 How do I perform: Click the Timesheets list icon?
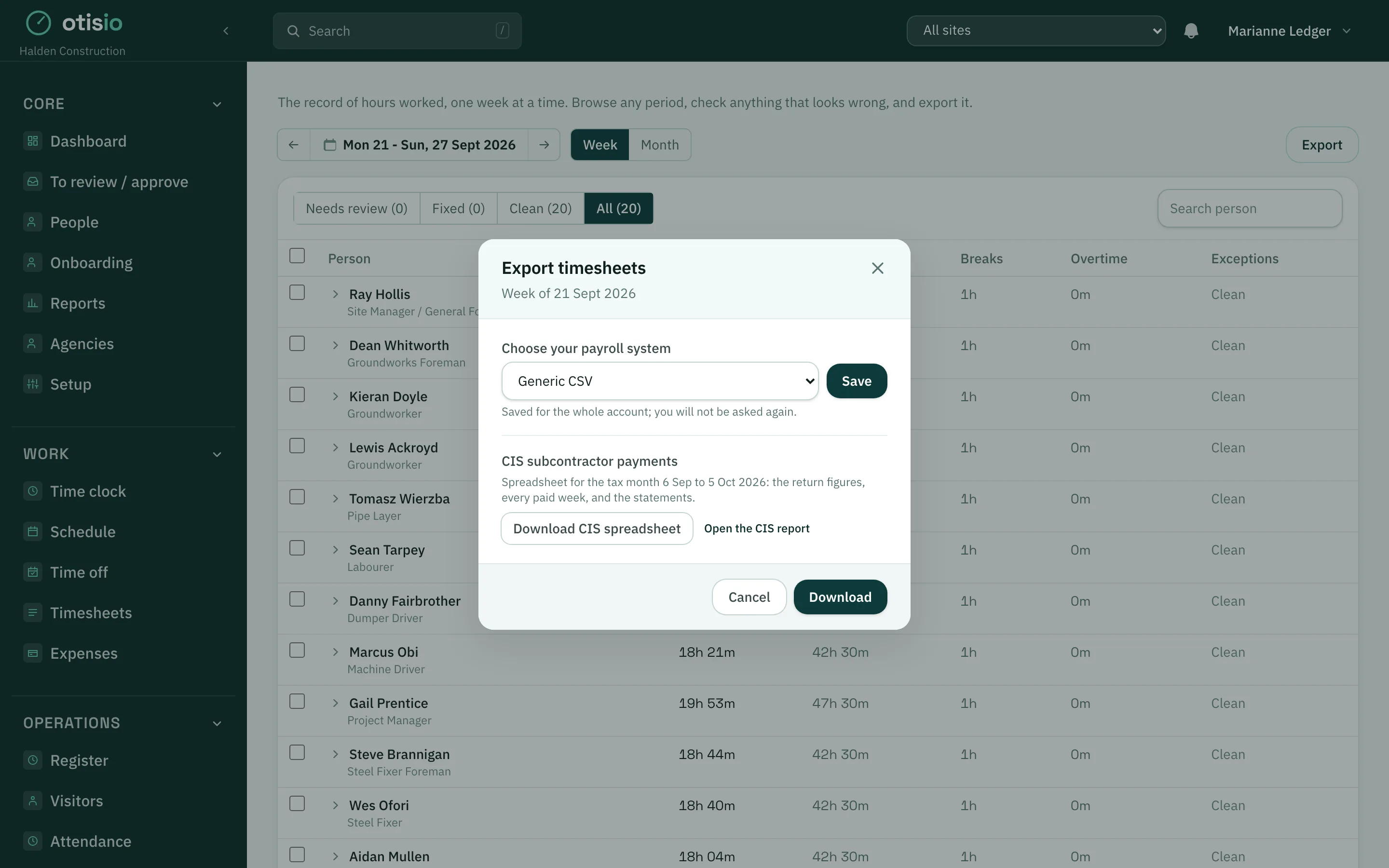(33, 612)
